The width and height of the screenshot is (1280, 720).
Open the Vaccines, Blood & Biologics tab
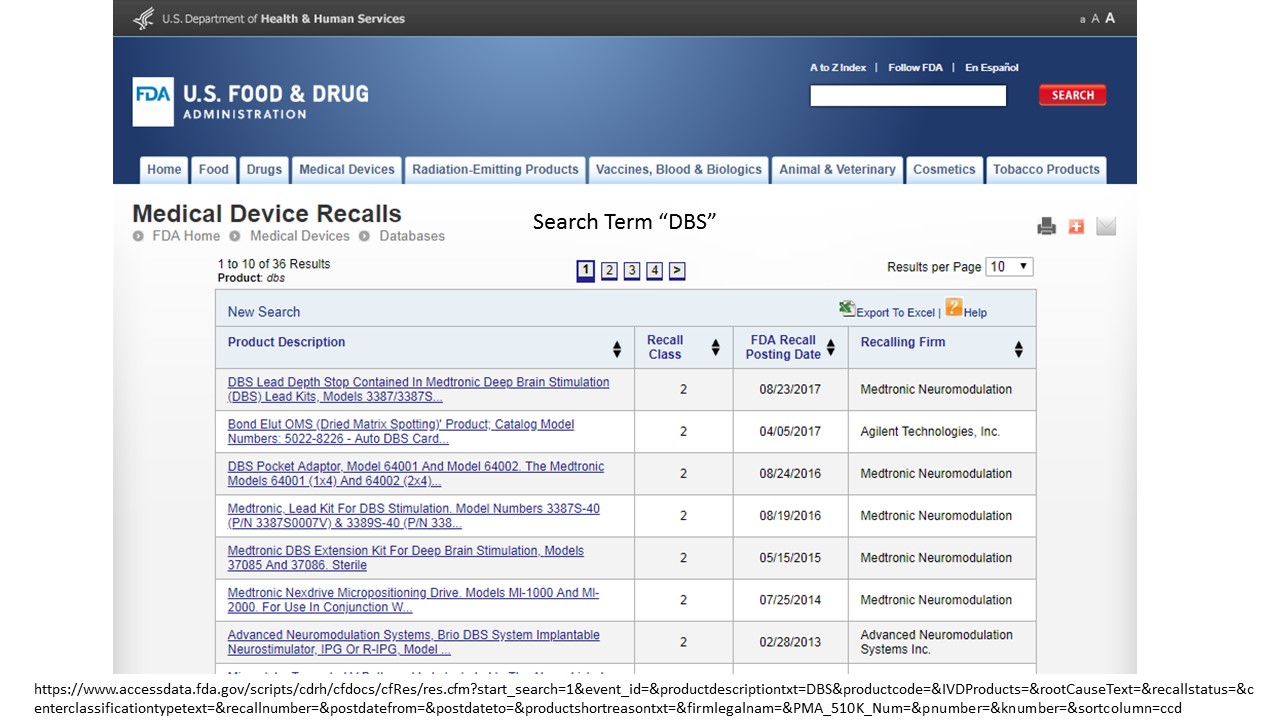click(679, 170)
